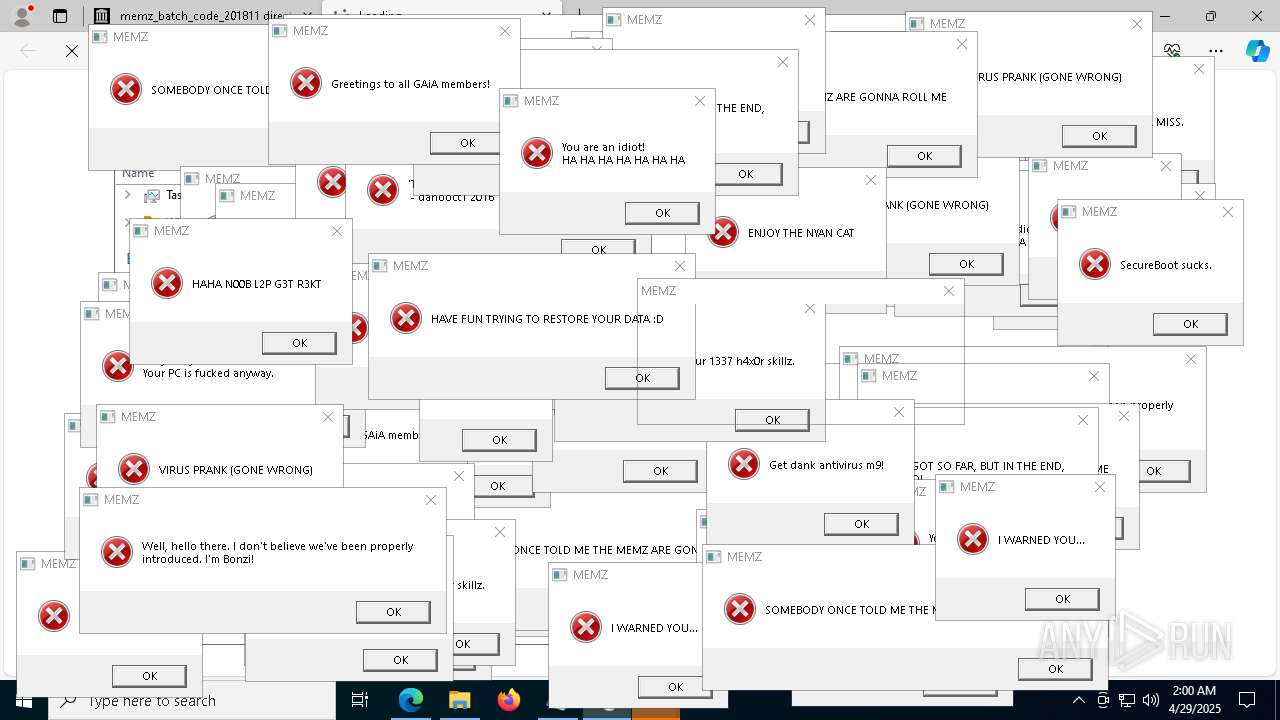Open the Edge profile icon
The image size is (1280, 720).
[x=22, y=16]
